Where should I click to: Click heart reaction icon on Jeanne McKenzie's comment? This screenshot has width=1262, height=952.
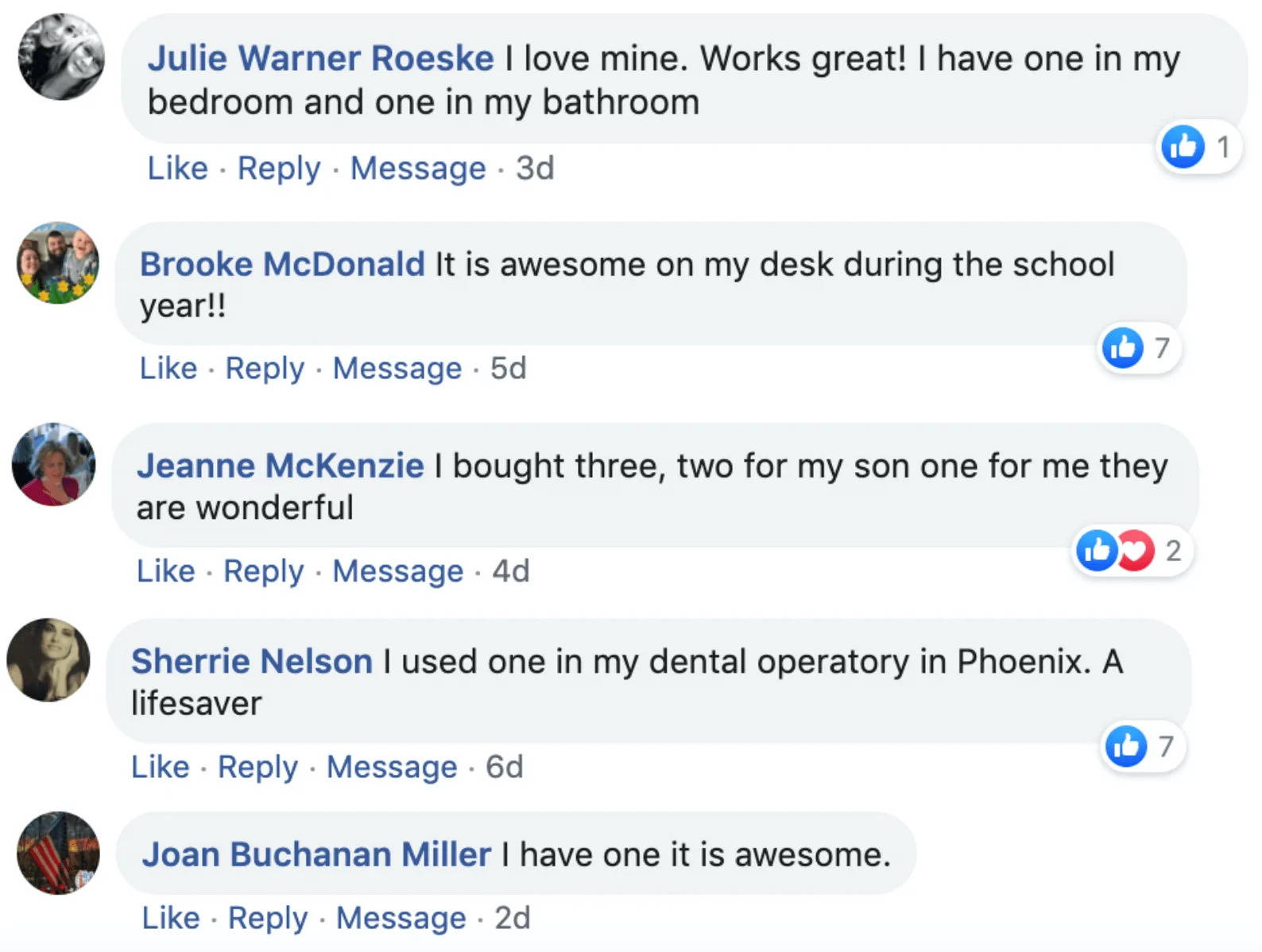click(1137, 550)
